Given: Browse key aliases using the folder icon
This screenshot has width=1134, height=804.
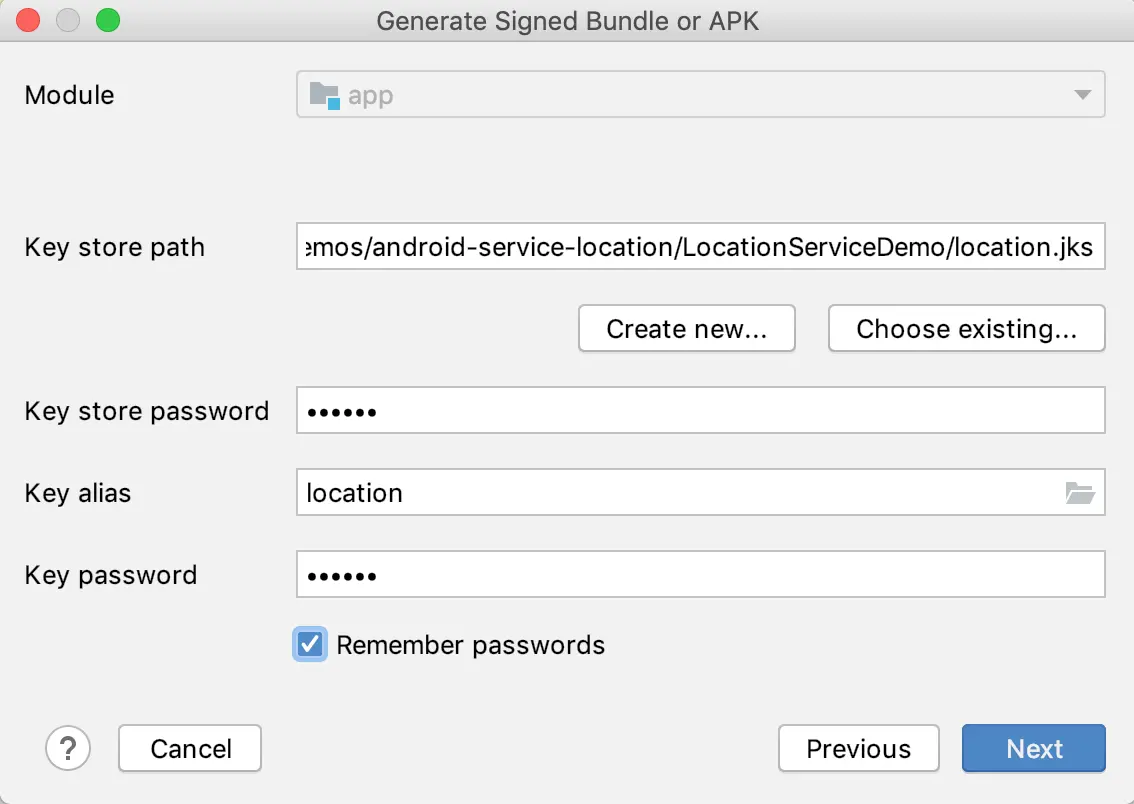Looking at the screenshot, I should [1080, 493].
